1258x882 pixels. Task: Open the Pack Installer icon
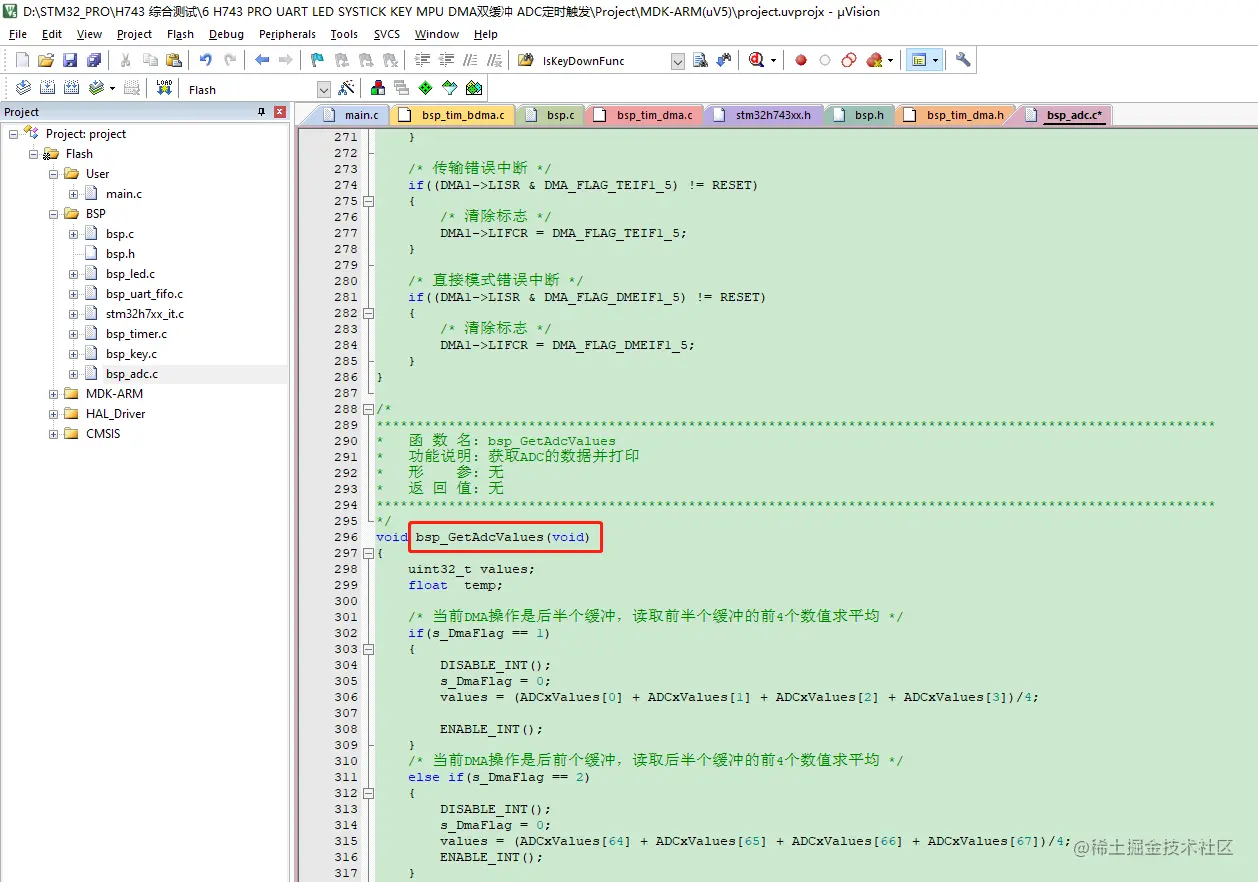[474, 89]
